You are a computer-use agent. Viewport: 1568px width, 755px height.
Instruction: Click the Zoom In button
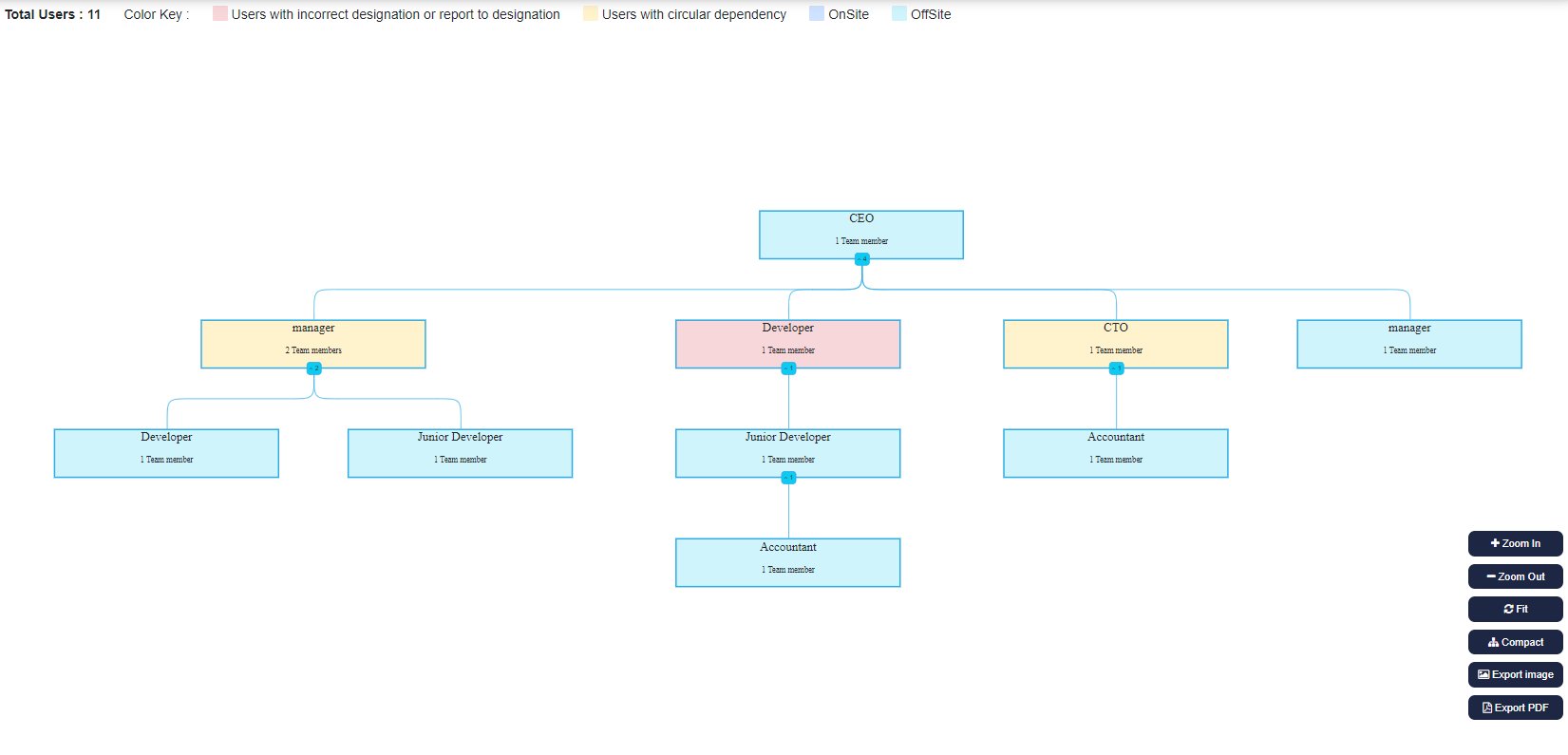point(1515,543)
